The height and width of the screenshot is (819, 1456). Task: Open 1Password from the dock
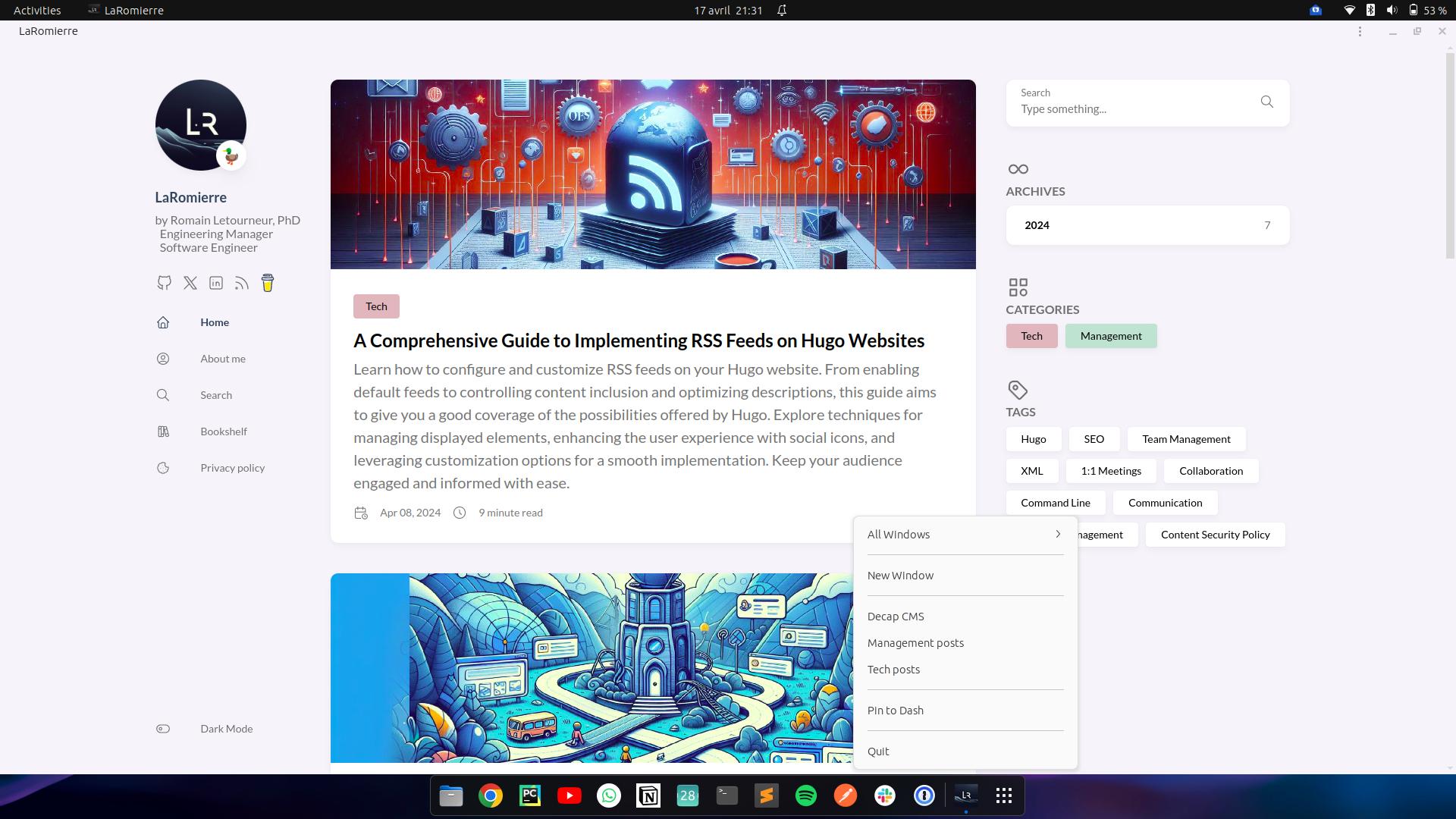[x=924, y=795]
